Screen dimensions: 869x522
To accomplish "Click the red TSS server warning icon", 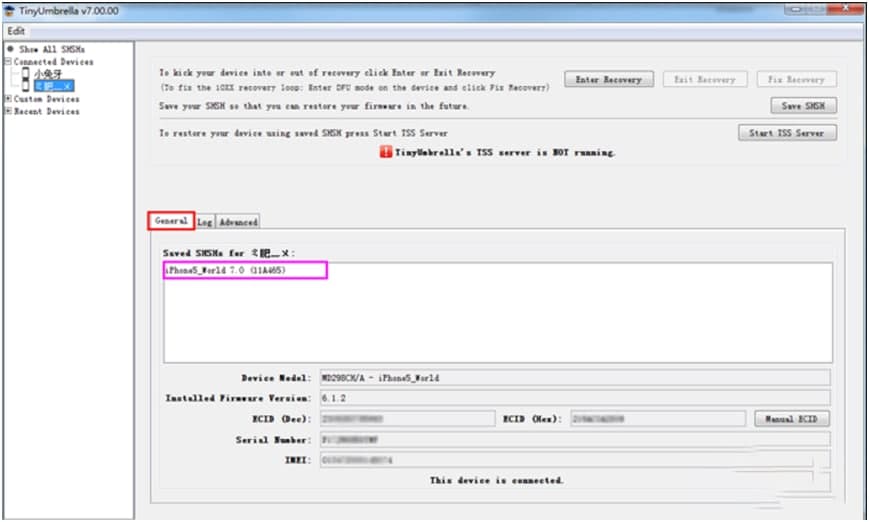I will click(x=386, y=152).
